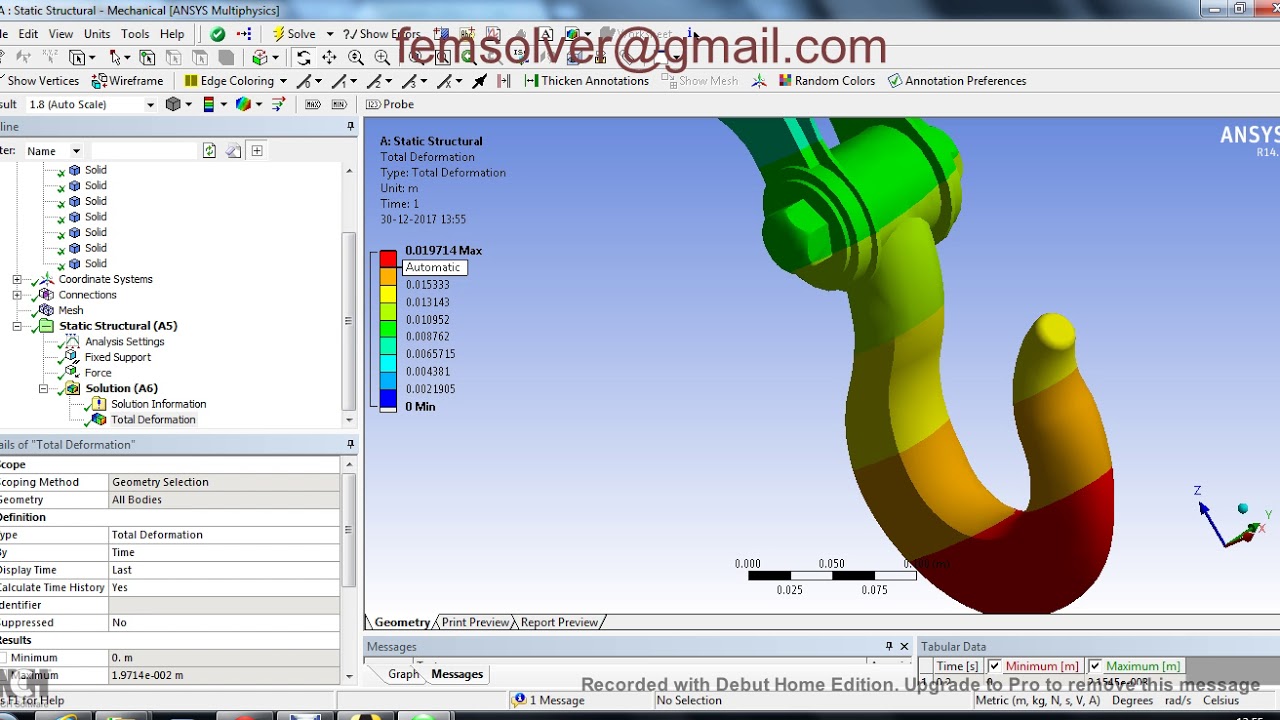
Task: Open the Units menu
Action: coord(97,34)
